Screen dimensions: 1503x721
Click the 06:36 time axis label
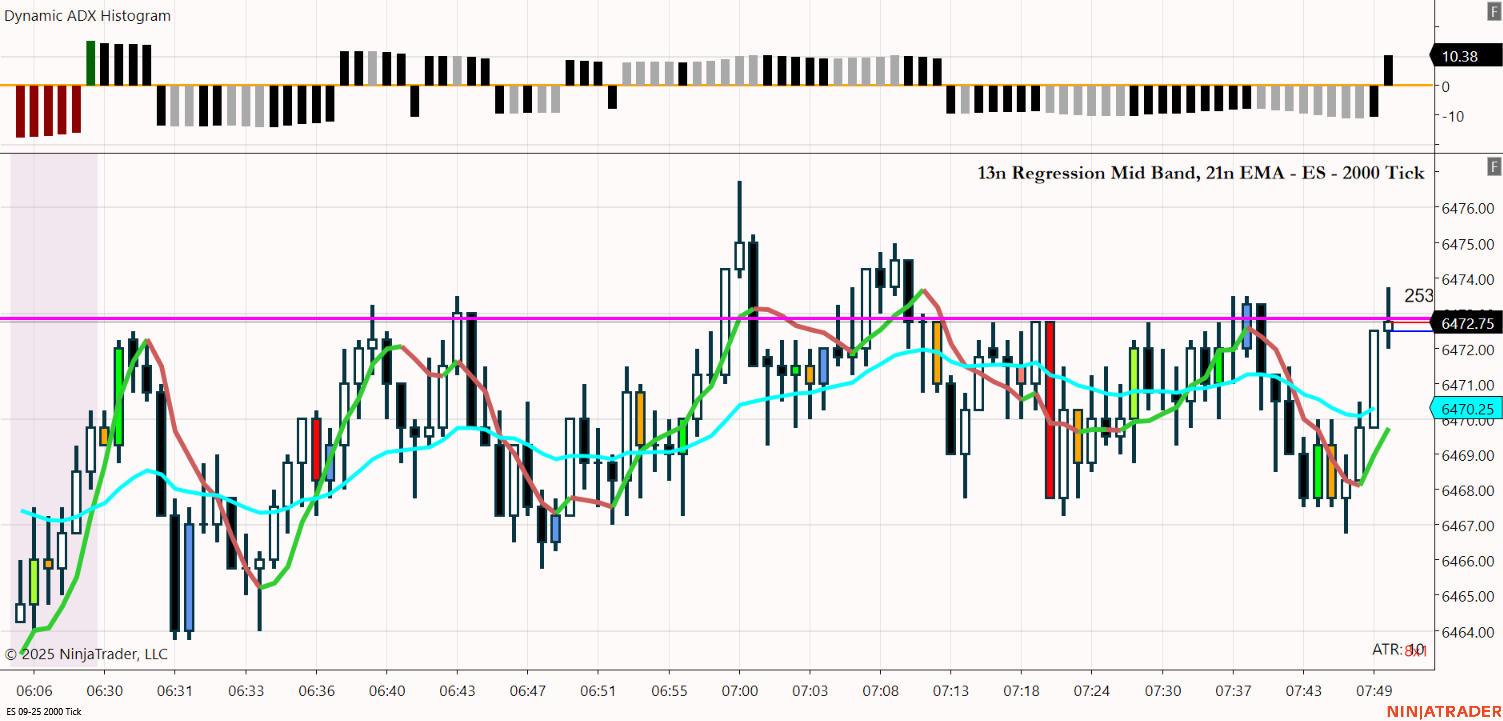tap(316, 691)
